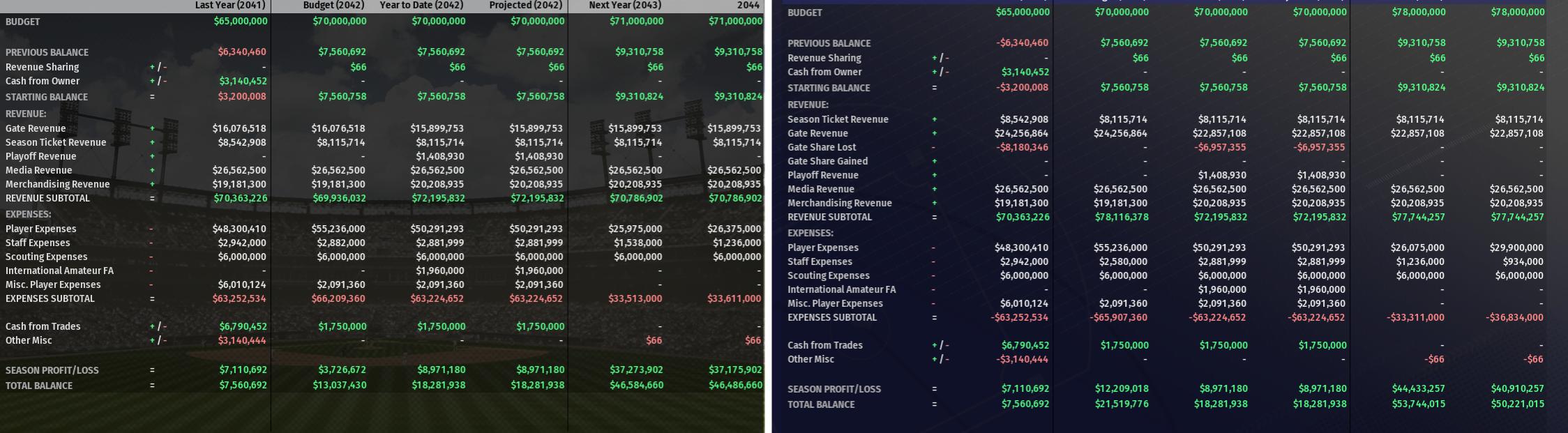Click the Gate Share Lost row label
This screenshot has height=433, width=1568.
[822, 147]
